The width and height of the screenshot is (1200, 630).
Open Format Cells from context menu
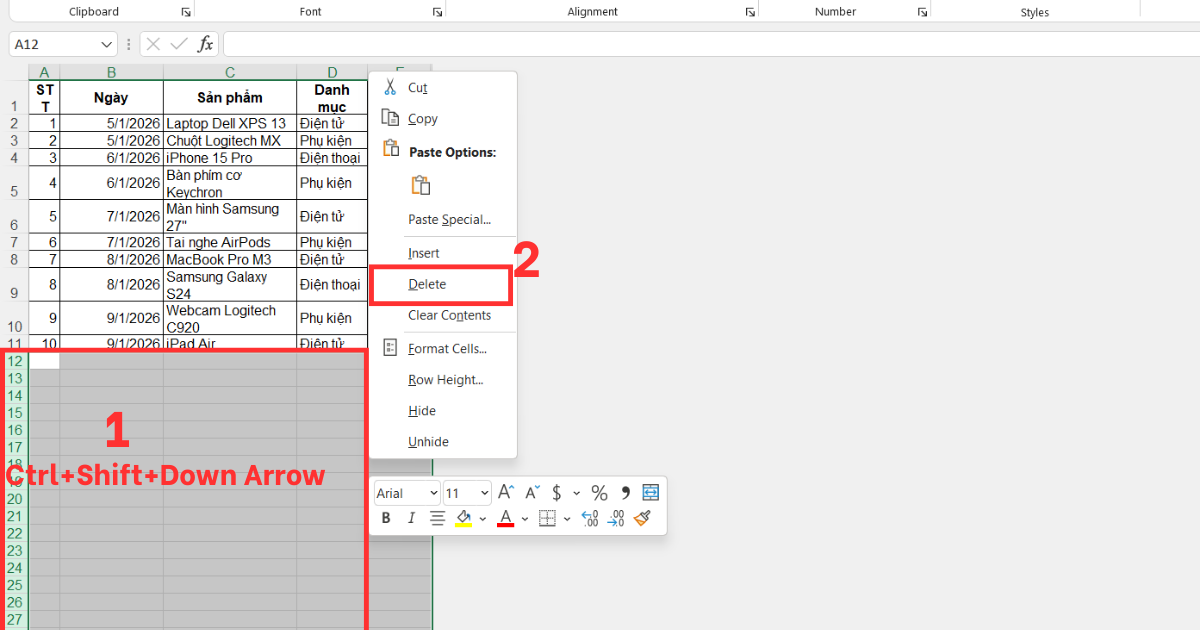point(443,349)
